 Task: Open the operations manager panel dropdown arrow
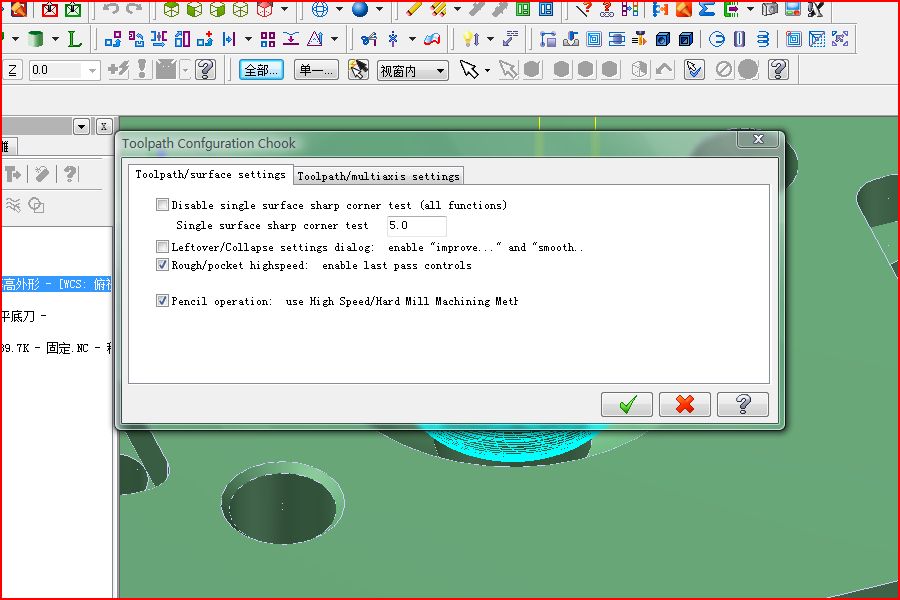pyautogui.click(x=82, y=126)
